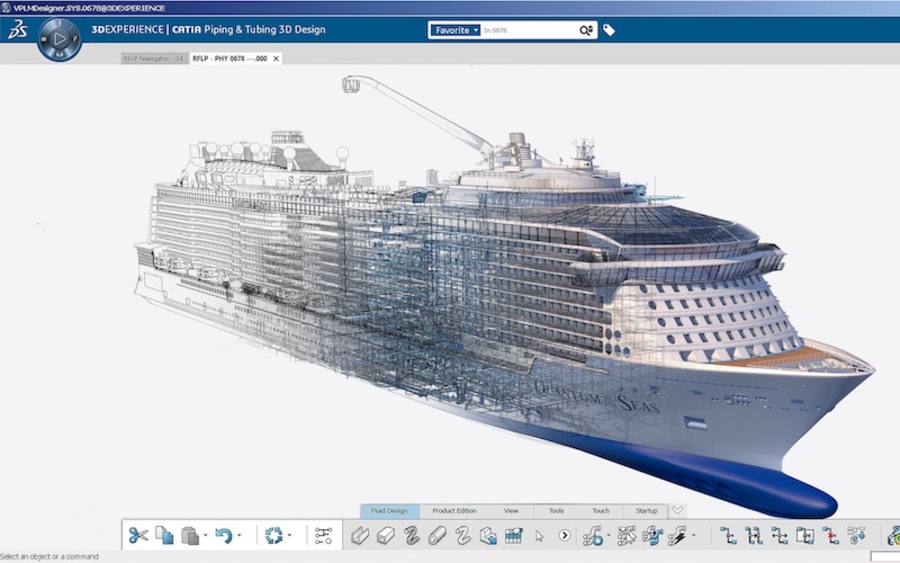This screenshot has height=563, width=900.
Task: Click the pipe route with blue arrow icon
Action: coord(653,536)
